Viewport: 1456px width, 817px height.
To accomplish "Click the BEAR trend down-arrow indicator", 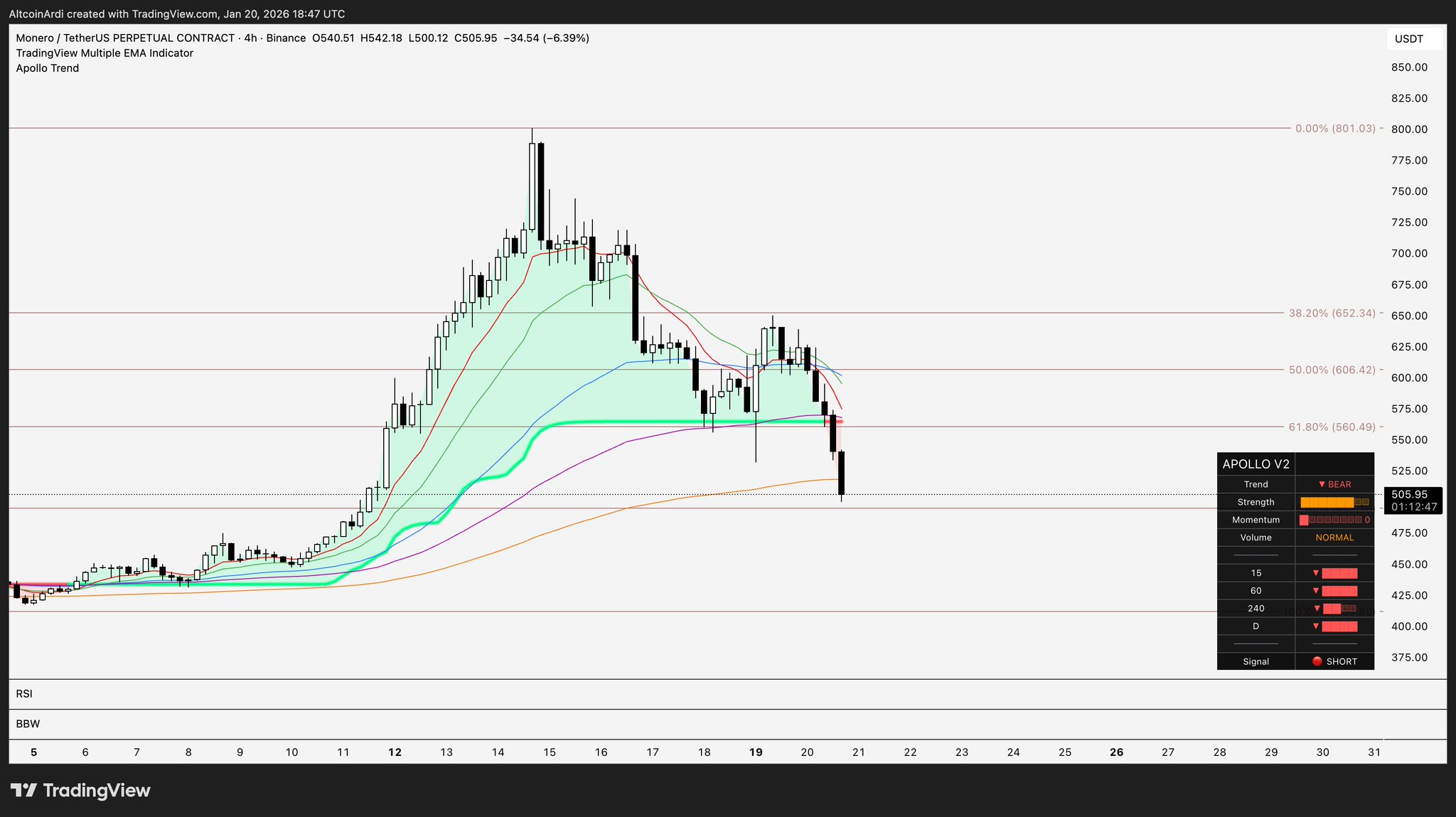I will (1322, 484).
